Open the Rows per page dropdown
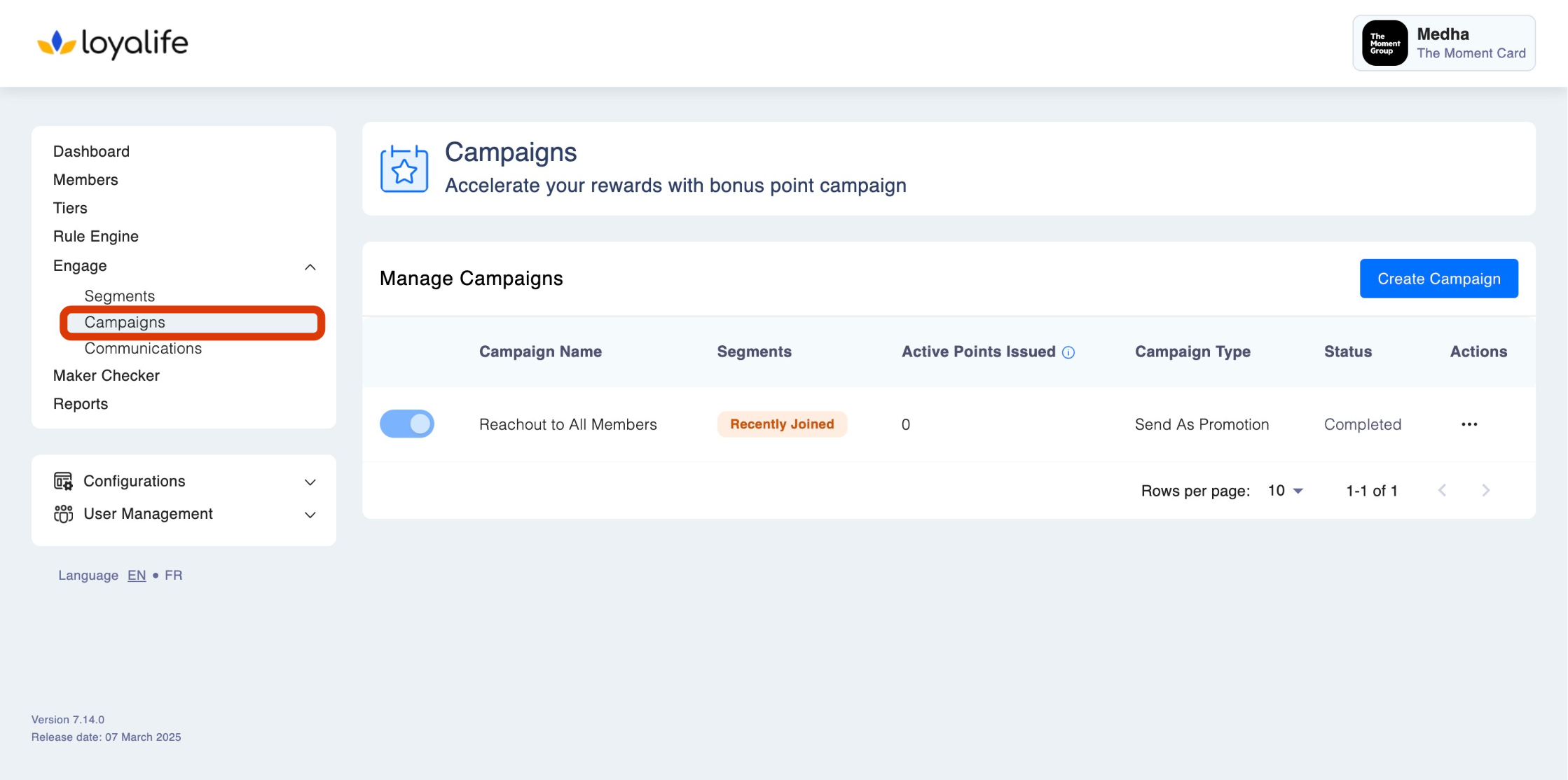The width and height of the screenshot is (1568, 780). (x=1286, y=491)
